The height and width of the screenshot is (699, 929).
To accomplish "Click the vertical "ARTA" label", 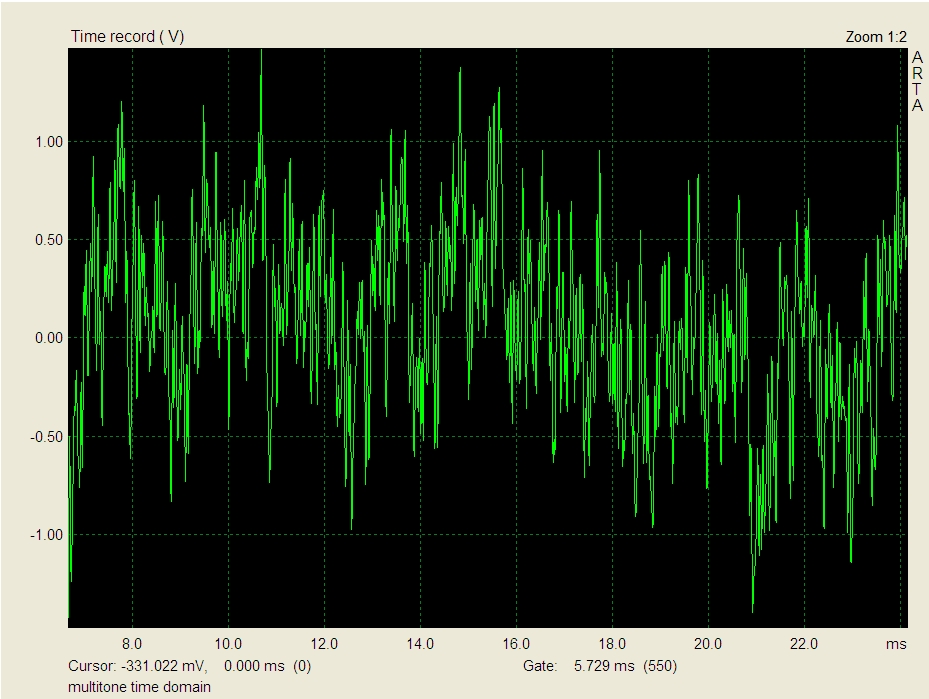I will pyautogui.click(x=917, y=82).
